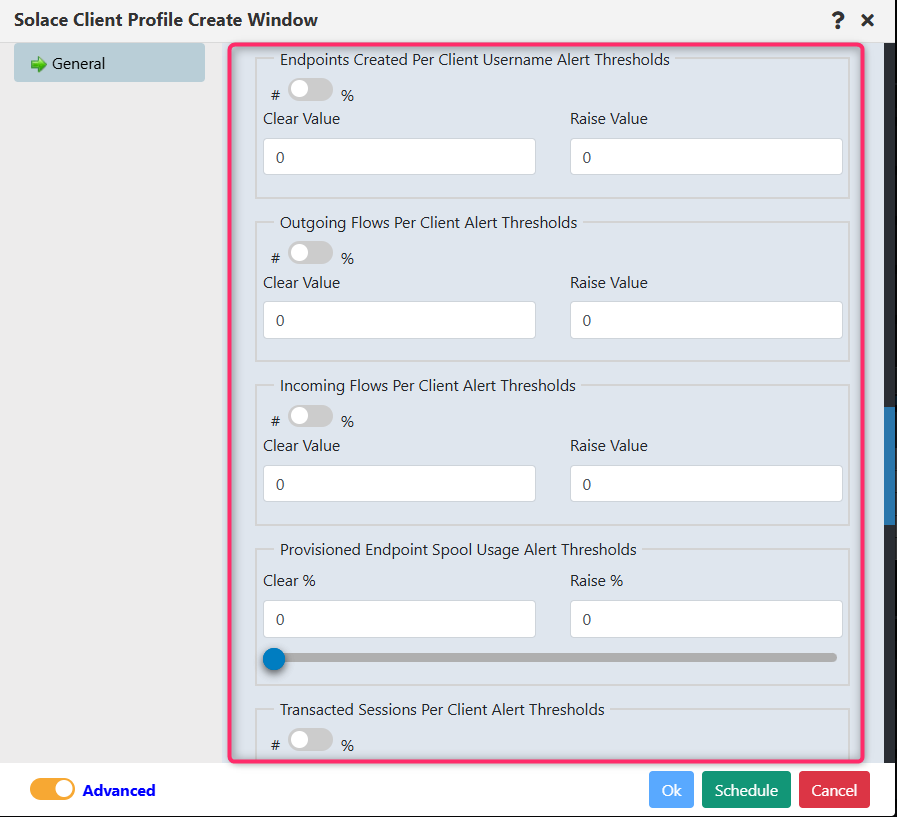Click 'Incoming Flows Per Client Alert Thresholds' heading
This screenshot has width=897, height=817.
pos(427,386)
